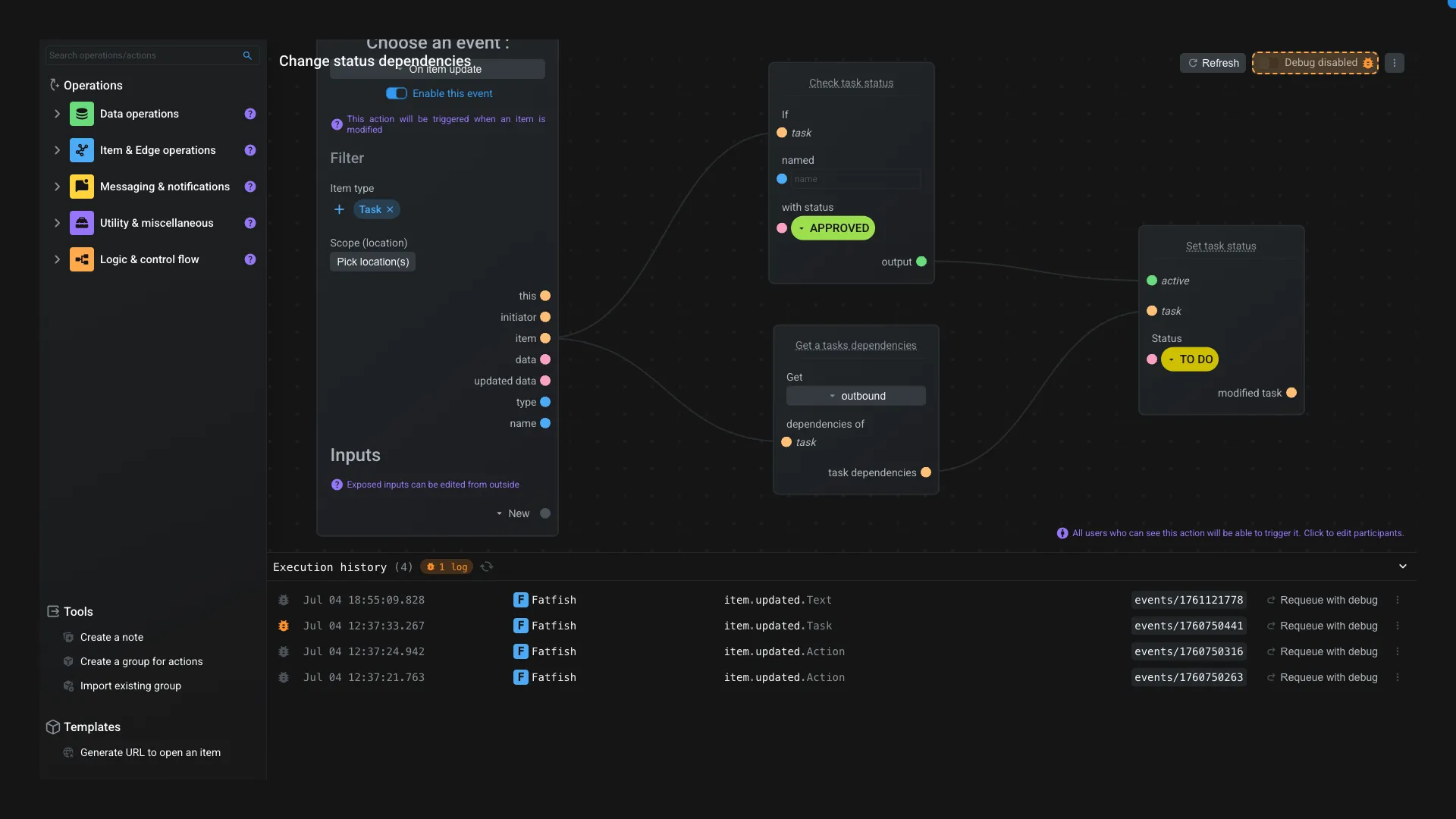Click the Refresh button
This screenshot has height=819, width=1456.
point(1213,63)
